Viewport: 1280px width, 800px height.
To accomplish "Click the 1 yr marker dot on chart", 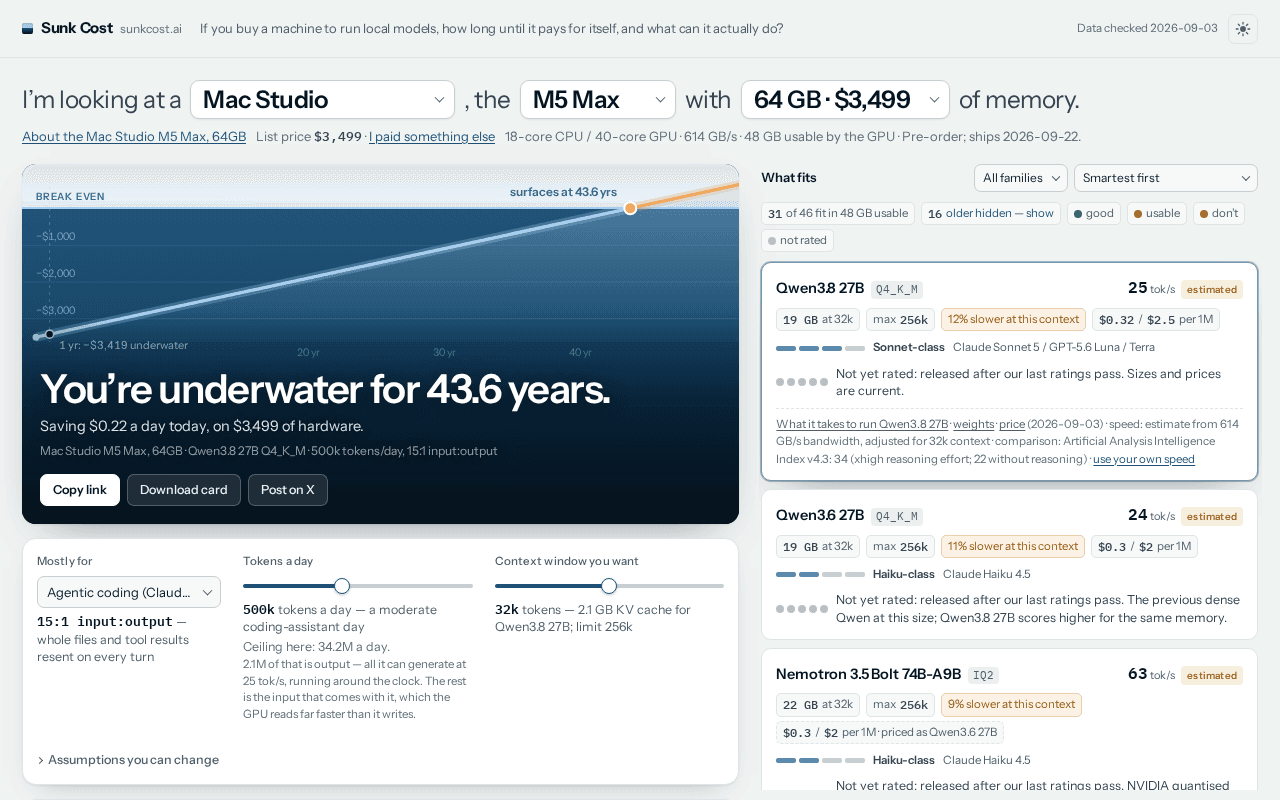I will pyautogui.click(x=49, y=334).
